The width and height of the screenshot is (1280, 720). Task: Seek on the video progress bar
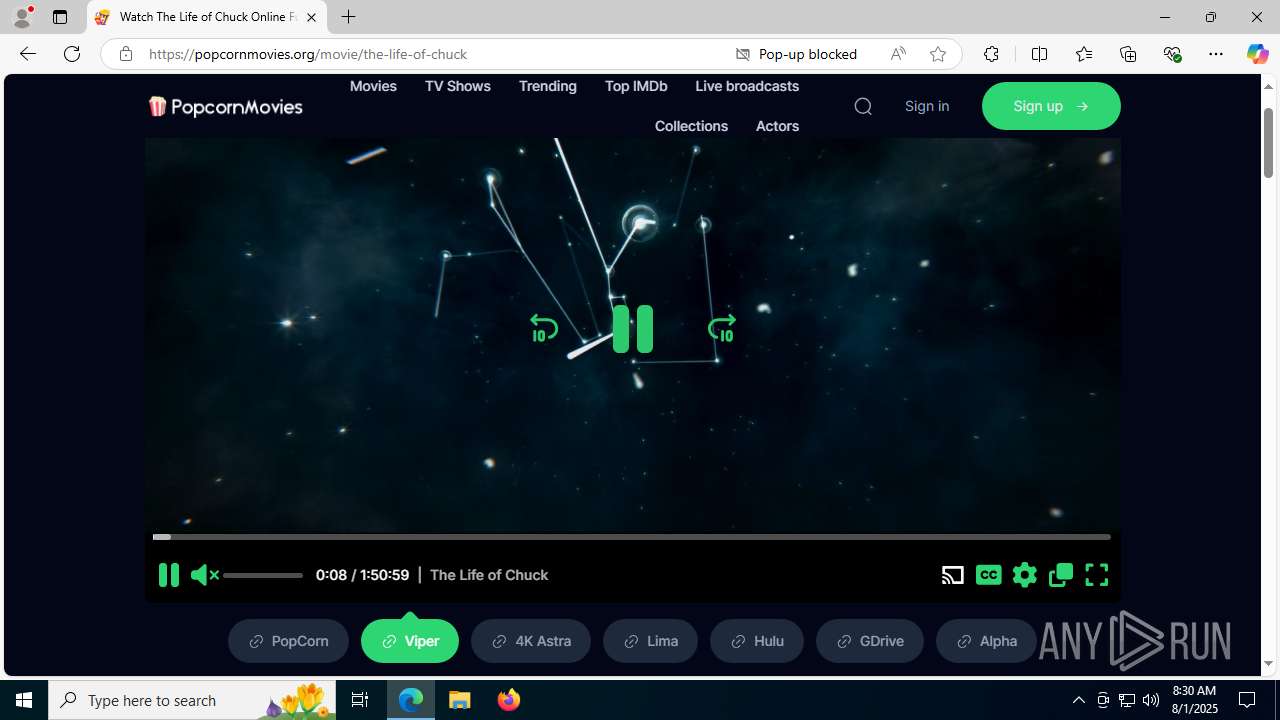click(631, 537)
